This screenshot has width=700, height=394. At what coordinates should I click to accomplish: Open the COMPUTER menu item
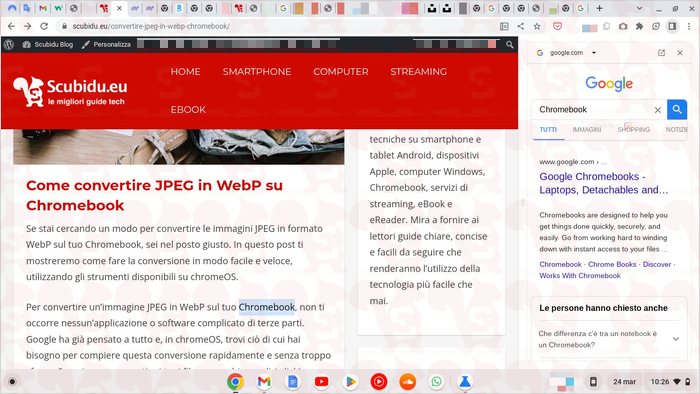click(x=341, y=71)
